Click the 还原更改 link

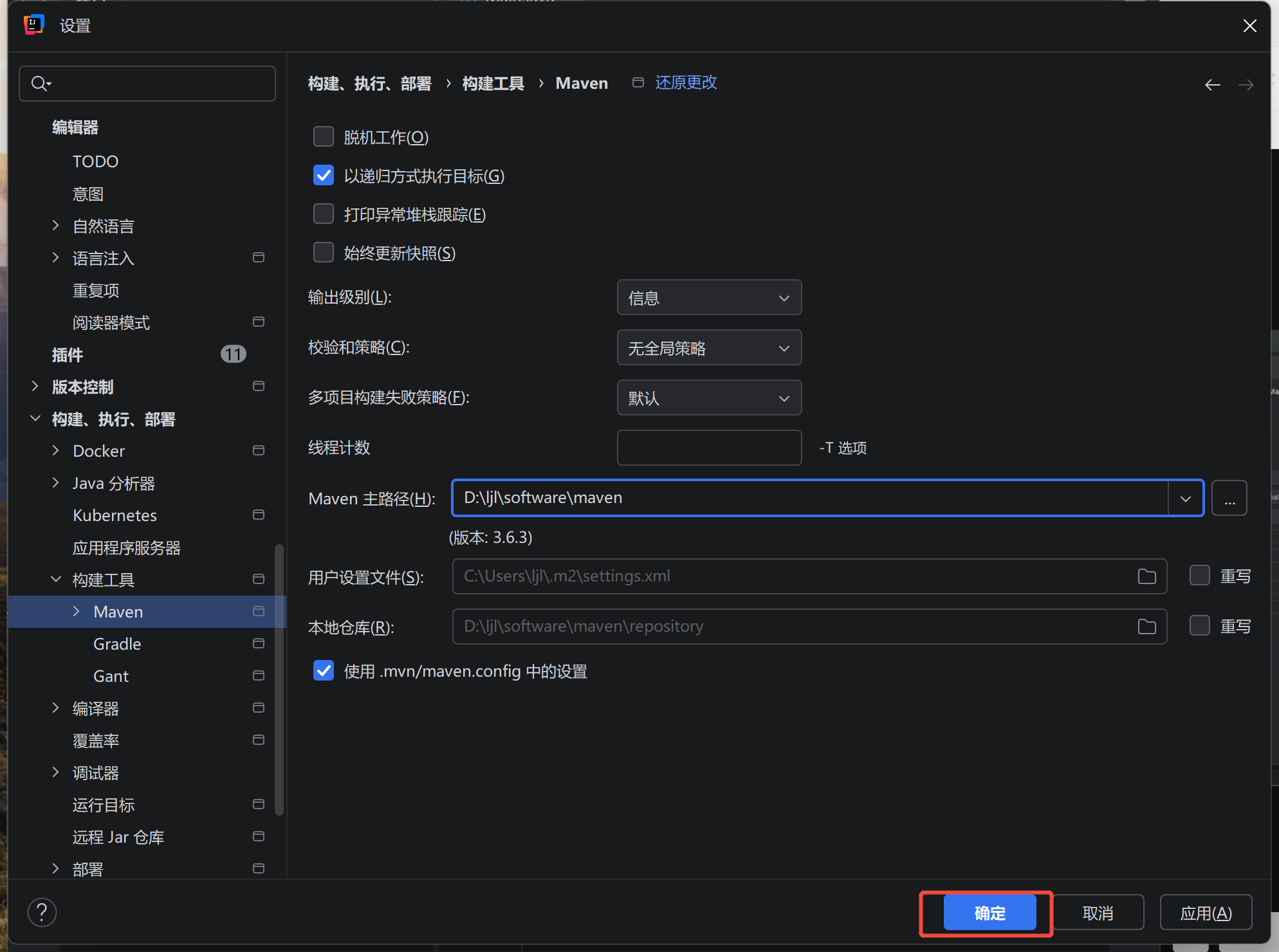point(685,83)
